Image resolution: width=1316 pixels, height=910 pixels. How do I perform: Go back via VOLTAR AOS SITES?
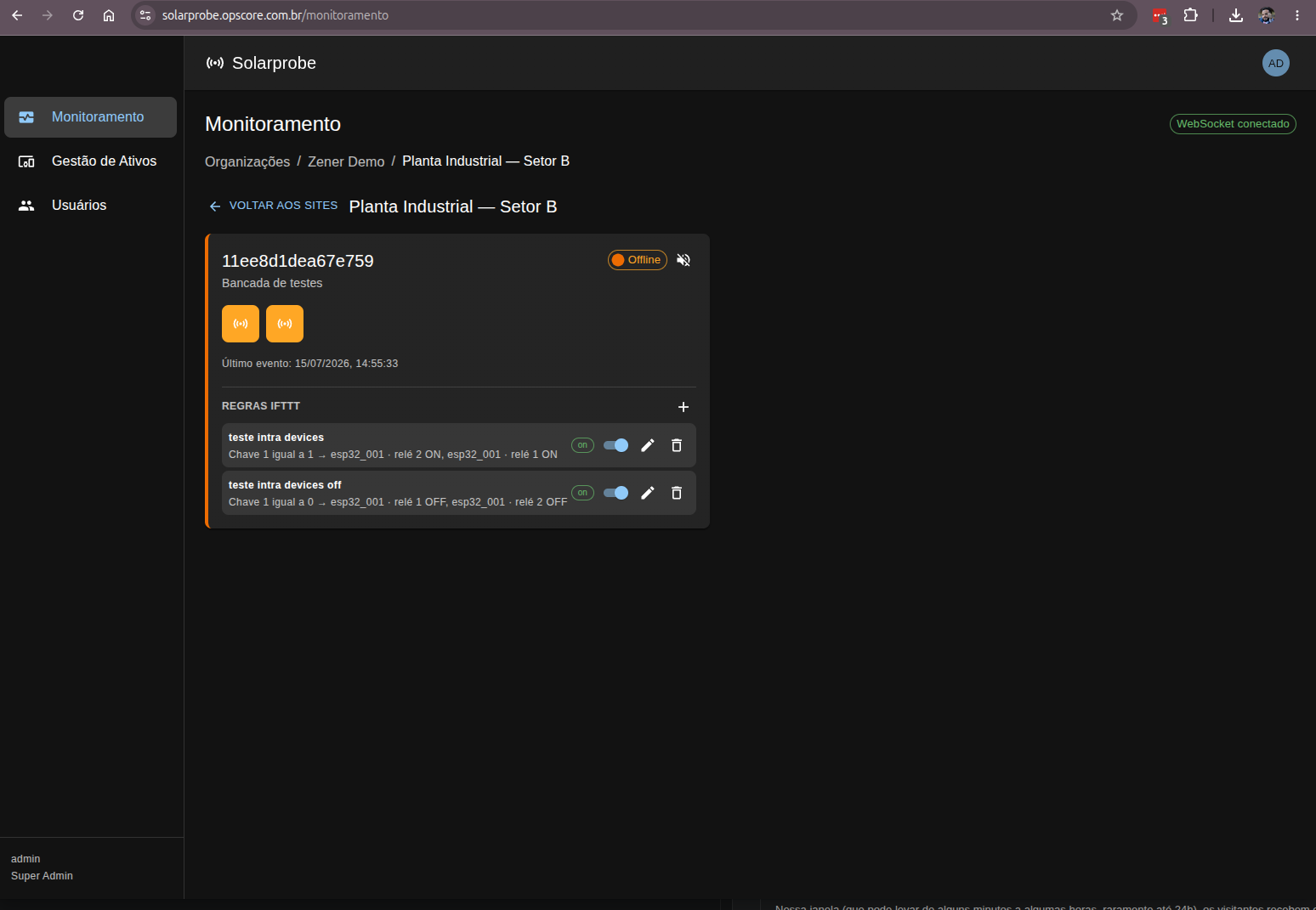coord(274,206)
